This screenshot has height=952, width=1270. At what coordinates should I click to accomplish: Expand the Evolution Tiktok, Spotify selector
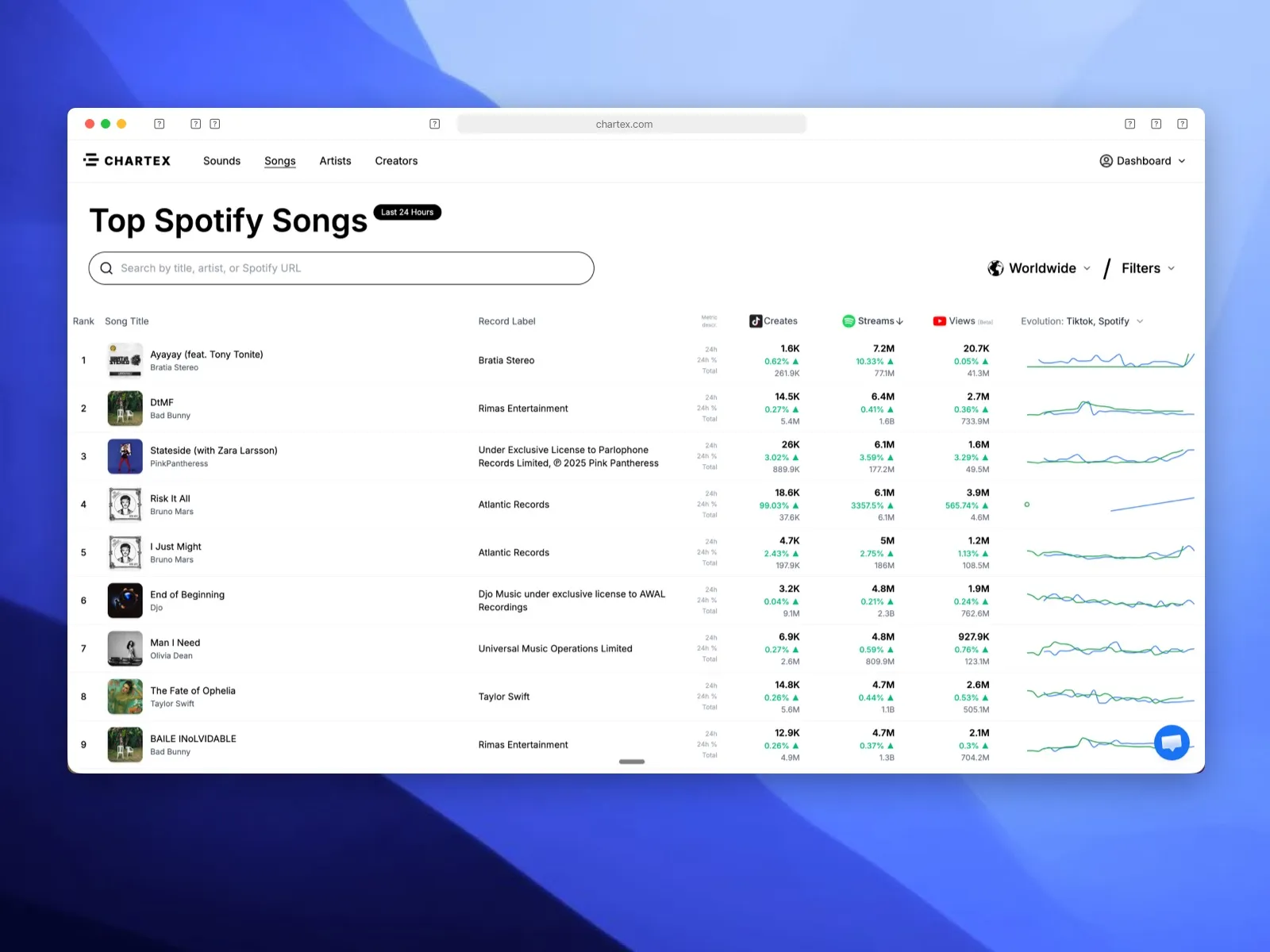(1141, 321)
